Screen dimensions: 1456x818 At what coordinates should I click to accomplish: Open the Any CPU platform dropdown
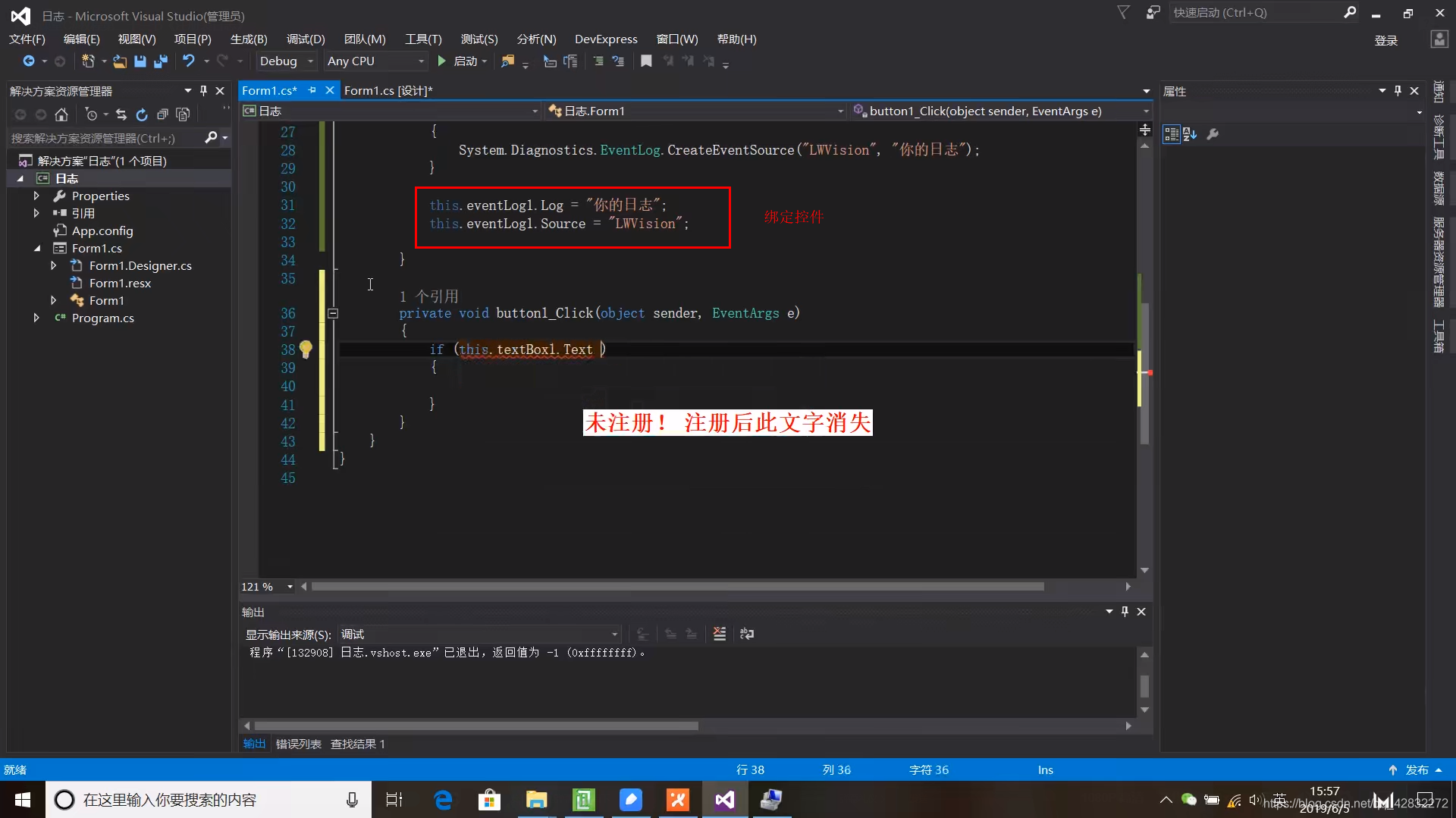tap(376, 61)
